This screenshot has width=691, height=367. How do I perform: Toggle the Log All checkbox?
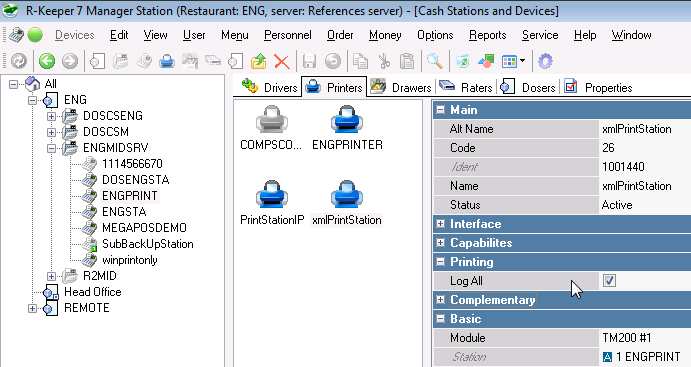[x=609, y=280]
